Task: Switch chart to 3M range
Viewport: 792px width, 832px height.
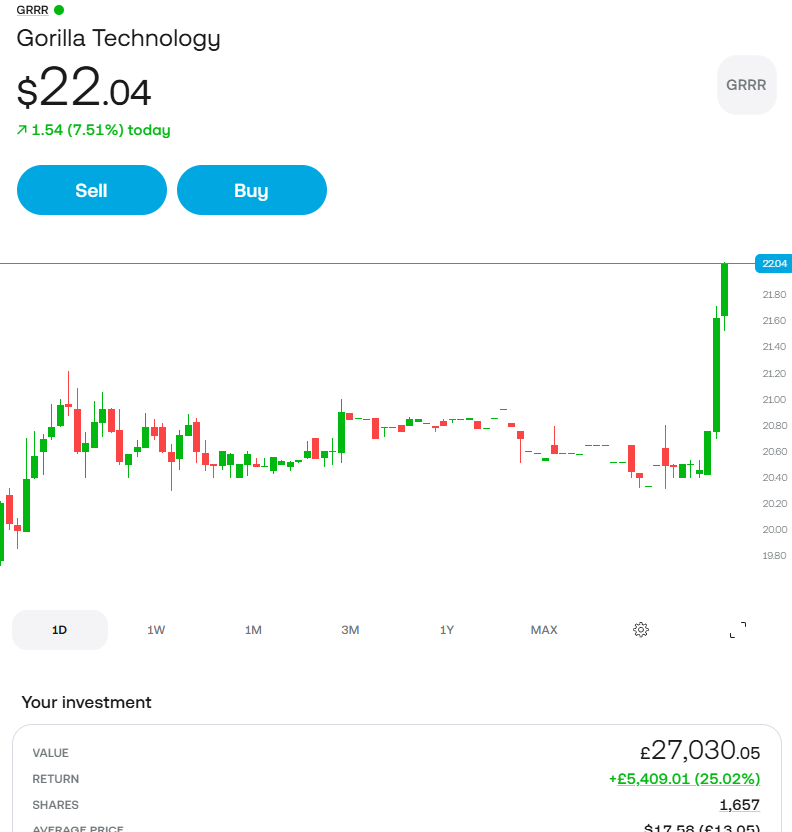Action: (350, 630)
